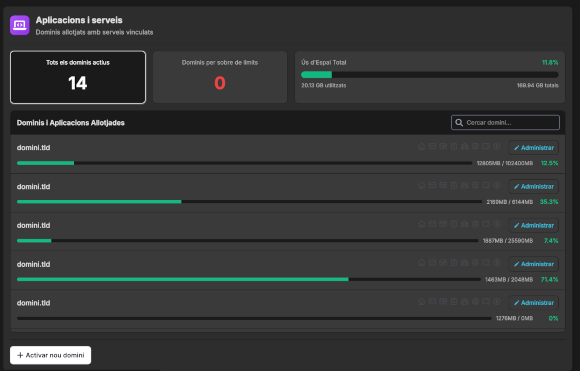Click the 35.3% domain usage bar
580x371 pixels.
pyautogui.click(x=249, y=202)
